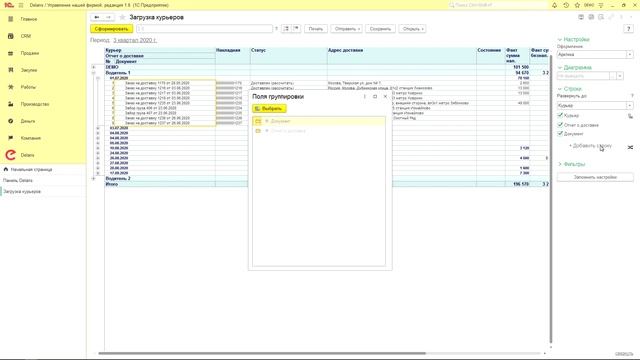This screenshot has width=640, height=360.
Task: Go forward with the right arrow
Action: (x=108, y=17)
